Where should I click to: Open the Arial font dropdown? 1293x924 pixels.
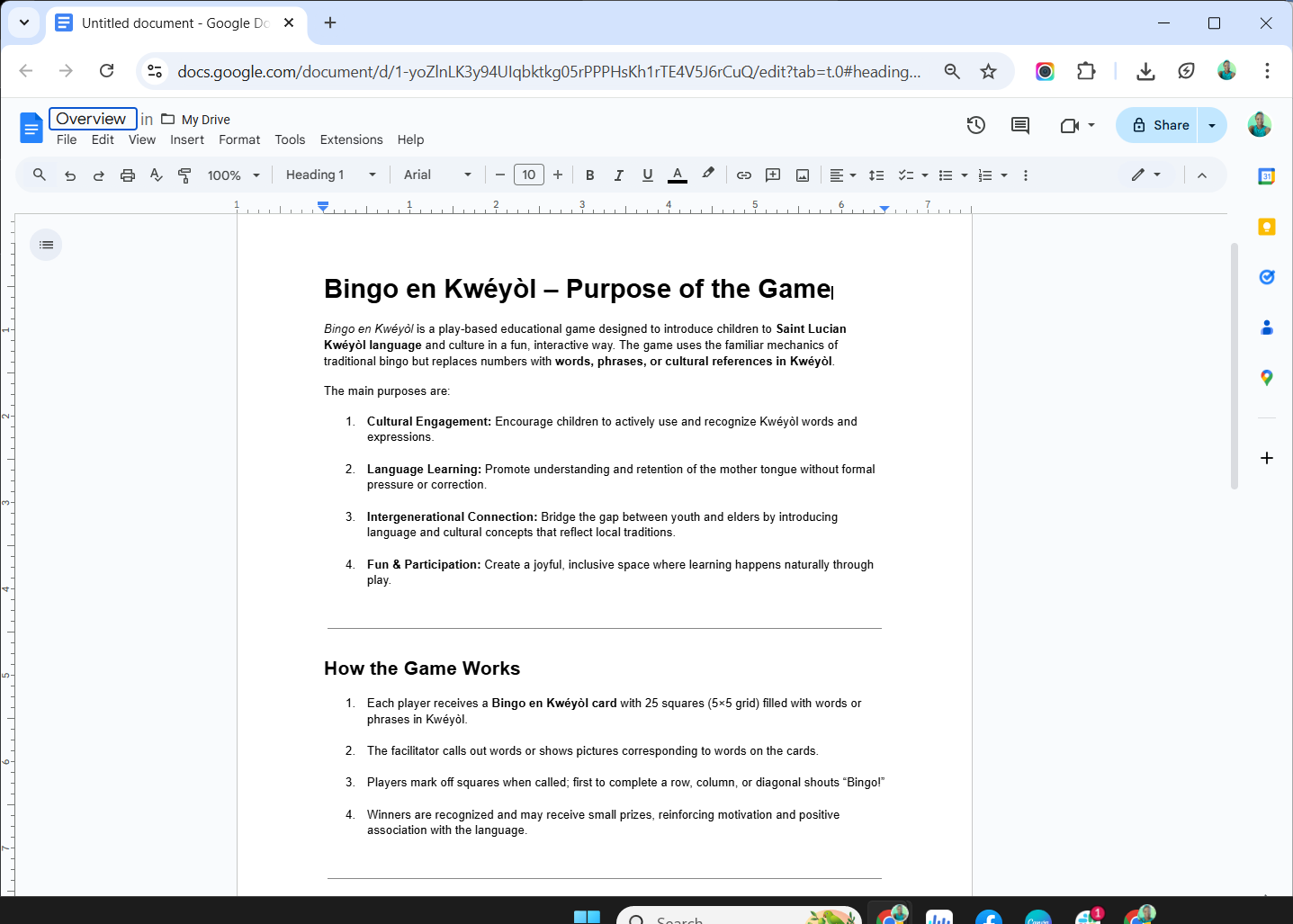(x=437, y=175)
